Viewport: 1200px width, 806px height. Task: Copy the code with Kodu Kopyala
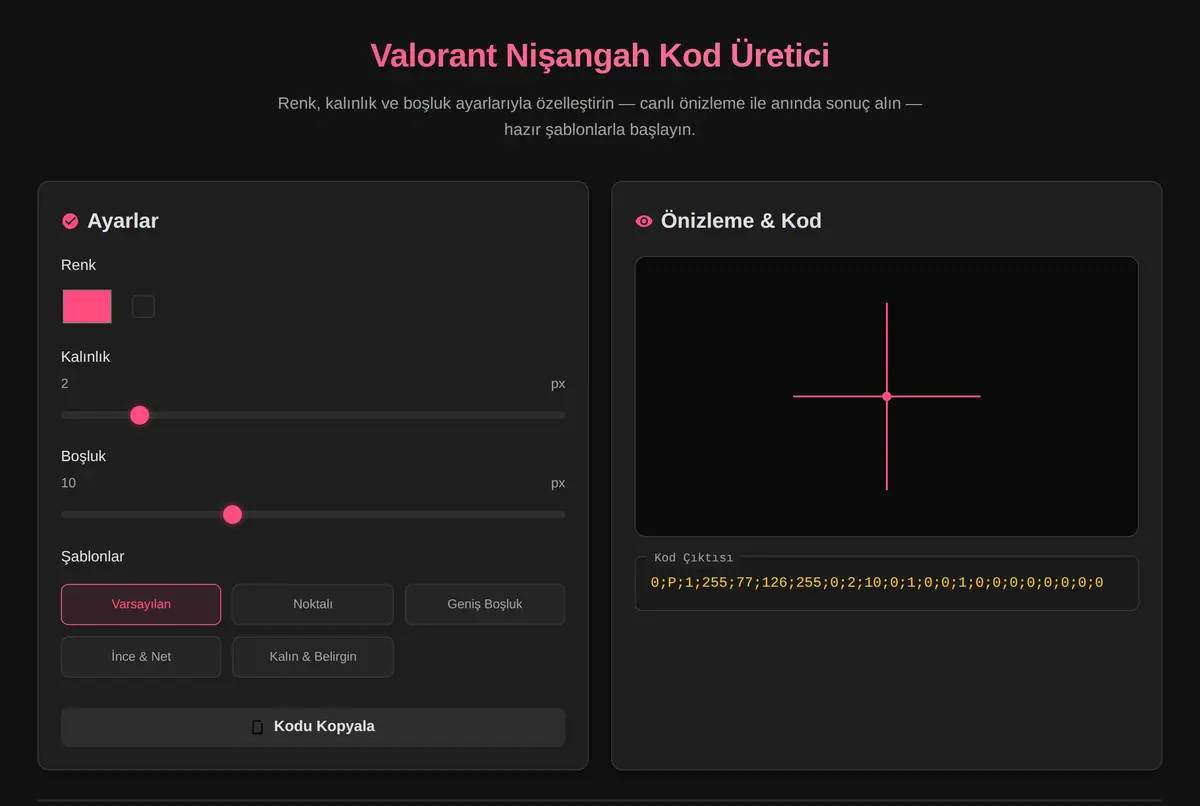point(313,727)
